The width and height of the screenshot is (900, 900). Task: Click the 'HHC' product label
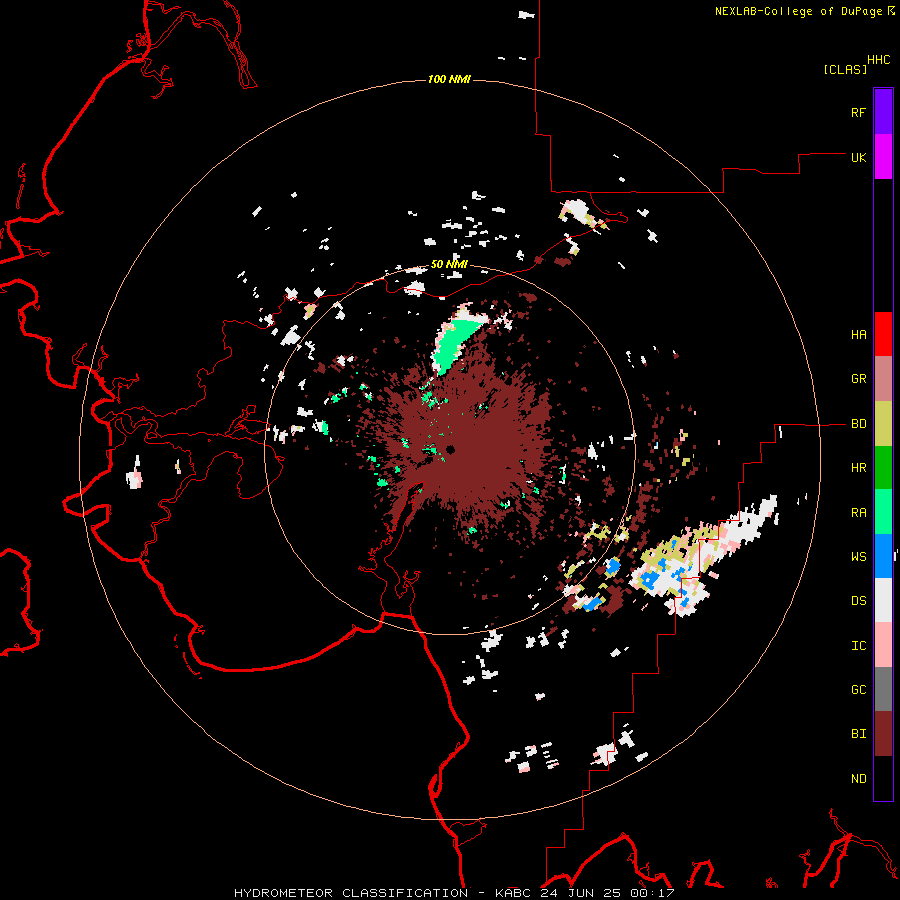[879, 60]
